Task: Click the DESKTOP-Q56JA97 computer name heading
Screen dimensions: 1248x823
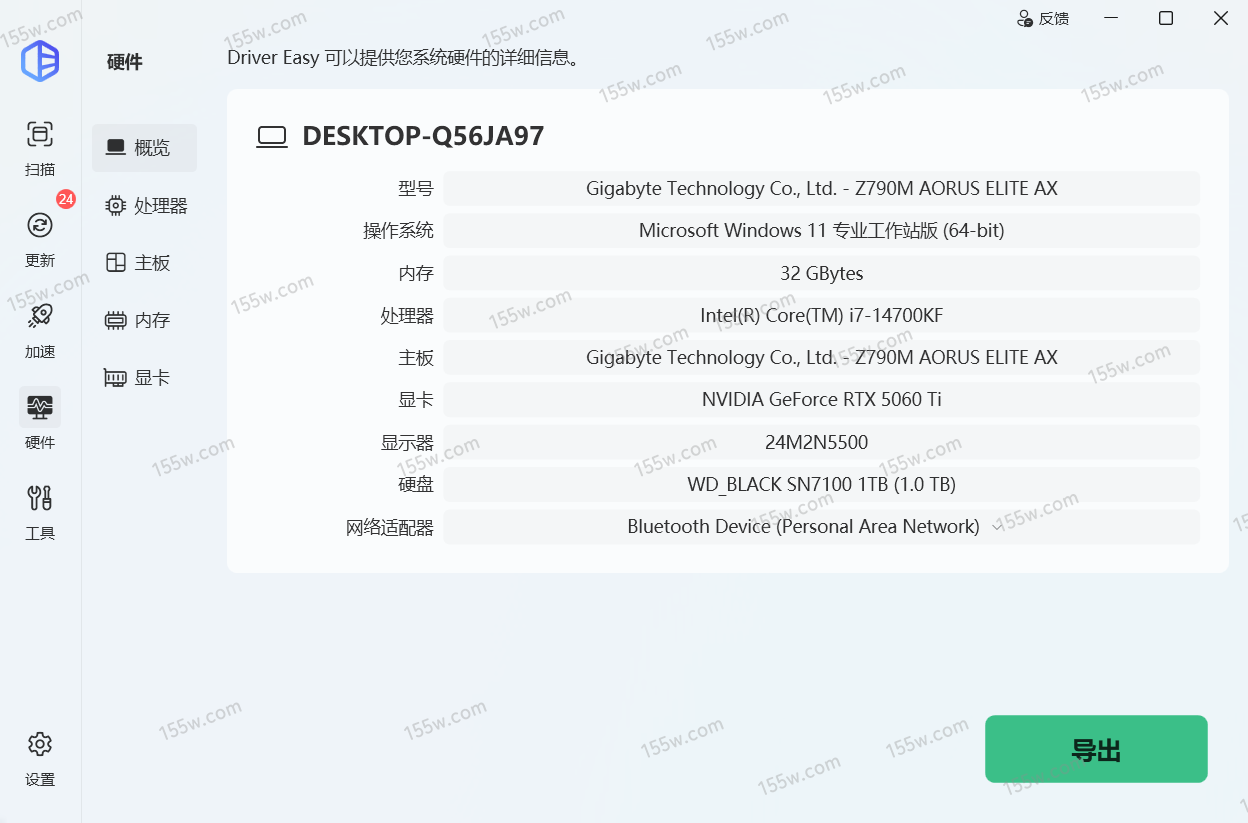Action: (423, 136)
